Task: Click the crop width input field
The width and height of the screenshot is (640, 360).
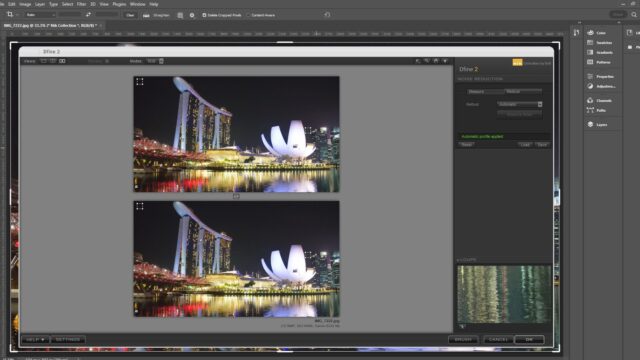Action: pyautogui.click(x=69, y=15)
